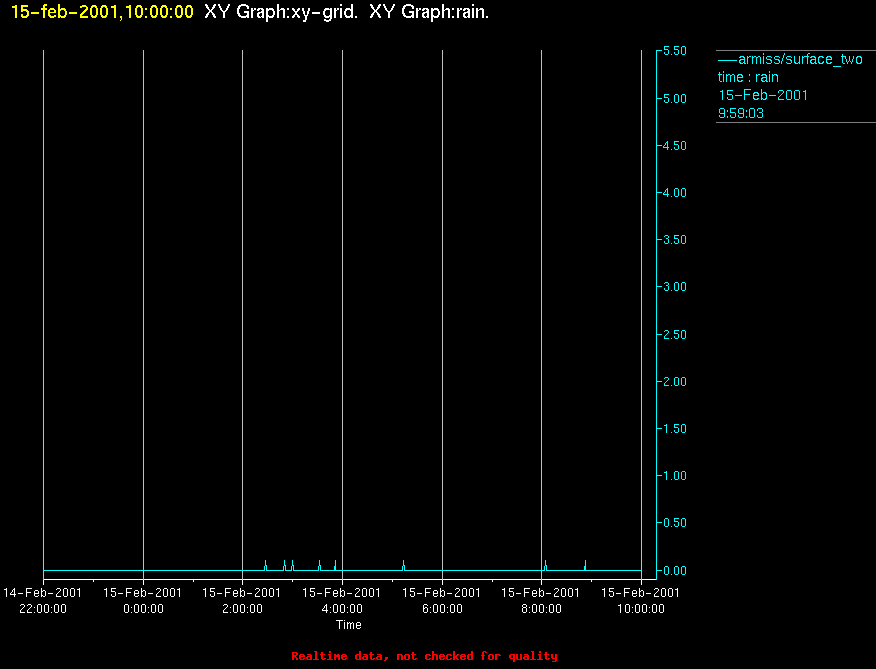Image resolution: width=876 pixels, height=669 pixels.
Task: Click the title timestamp "15-feb-2001,10:00:00"
Action: [x=102, y=12]
